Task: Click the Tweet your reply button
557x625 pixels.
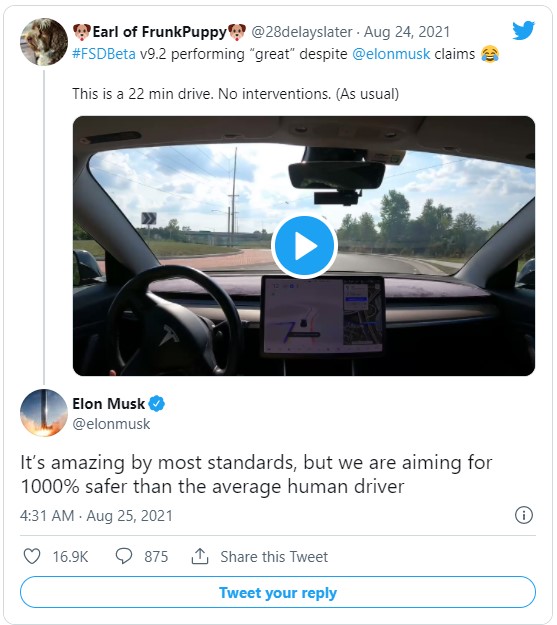Action: point(278,592)
